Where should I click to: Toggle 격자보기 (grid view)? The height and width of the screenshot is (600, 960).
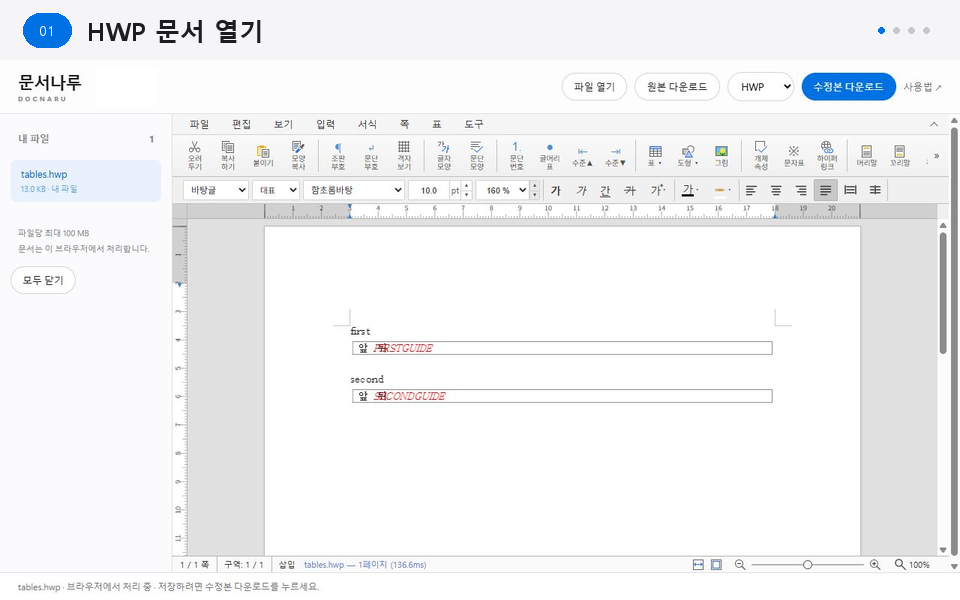[404, 155]
